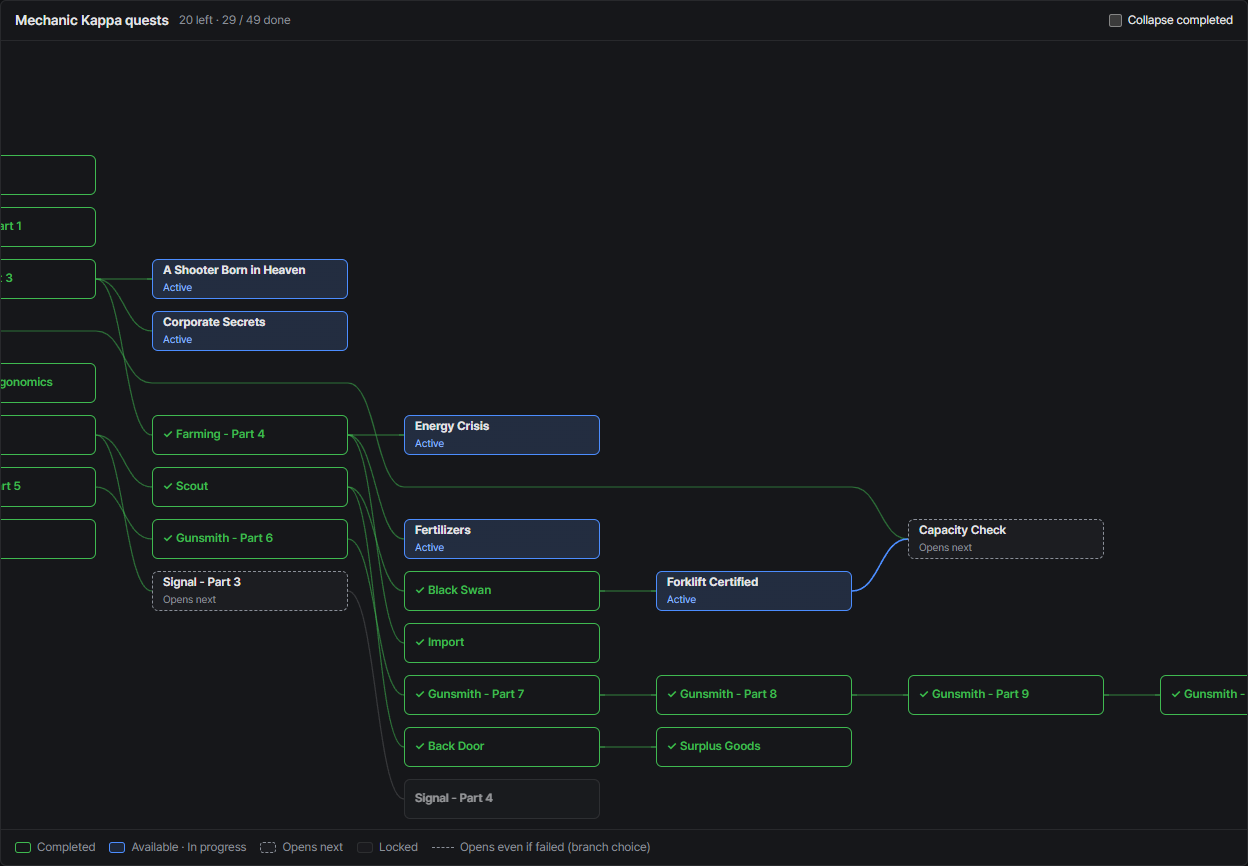Click the Active label under Fertilizers
1248x866 pixels.
pos(429,548)
